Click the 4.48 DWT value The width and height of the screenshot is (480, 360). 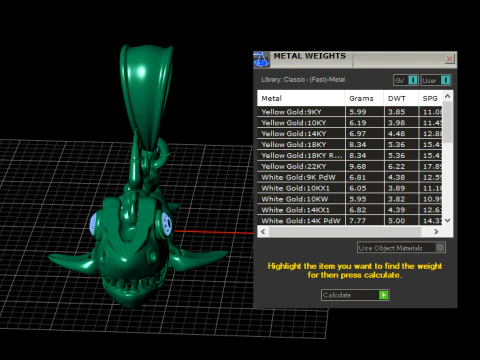(x=396, y=134)
